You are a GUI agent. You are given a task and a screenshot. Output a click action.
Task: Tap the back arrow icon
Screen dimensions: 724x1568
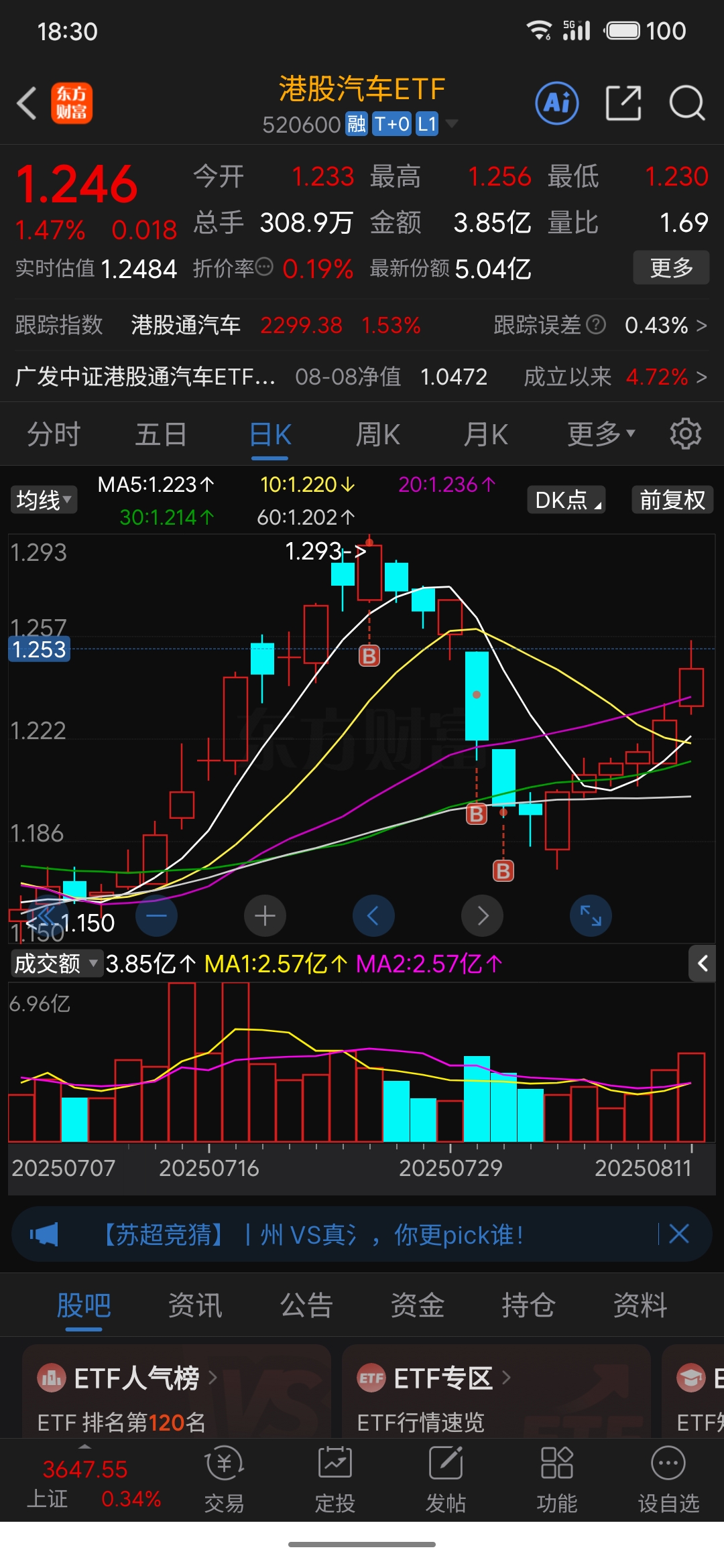pyautogui.click(x=27, y=104)
